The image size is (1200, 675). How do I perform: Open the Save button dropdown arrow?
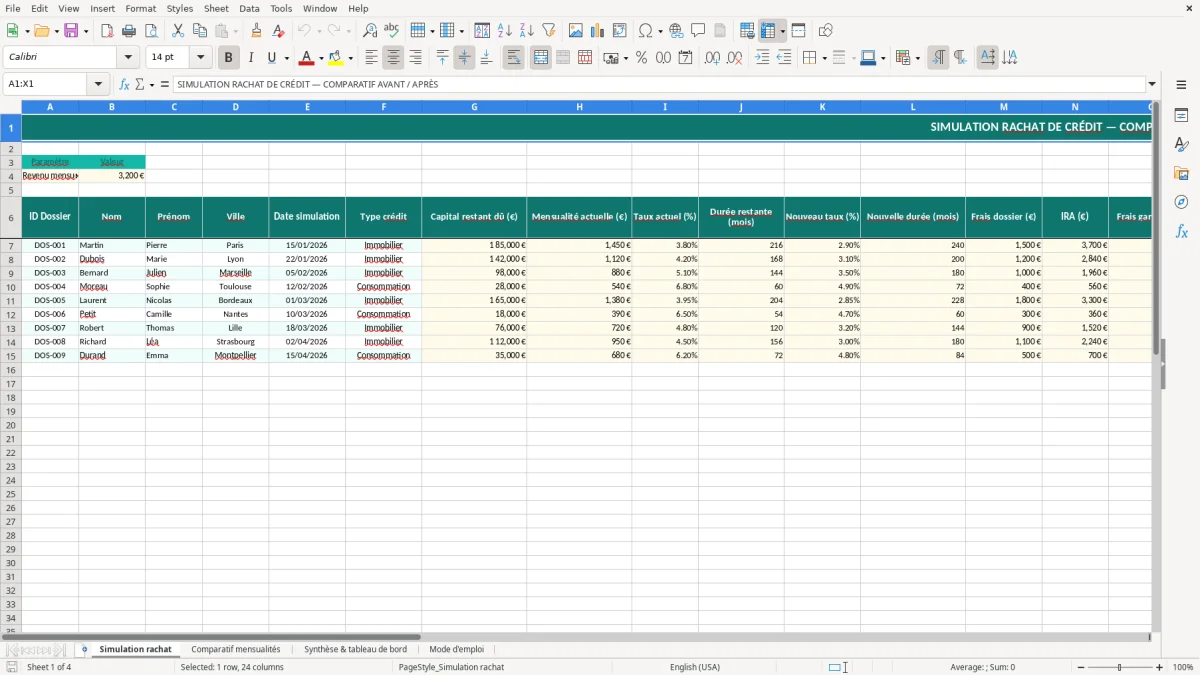[86, 31]
